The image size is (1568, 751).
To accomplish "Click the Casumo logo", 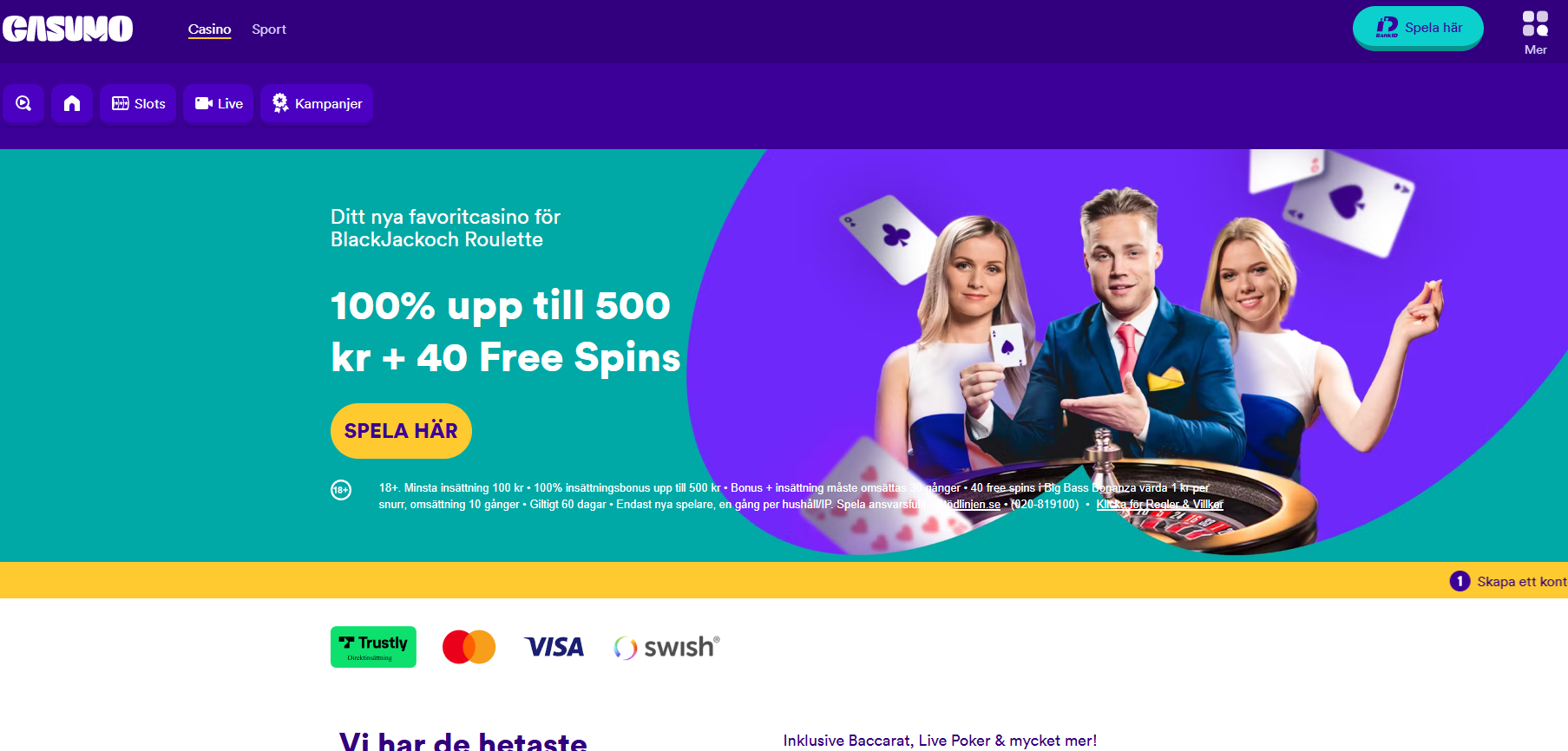I will click(68, 29).
